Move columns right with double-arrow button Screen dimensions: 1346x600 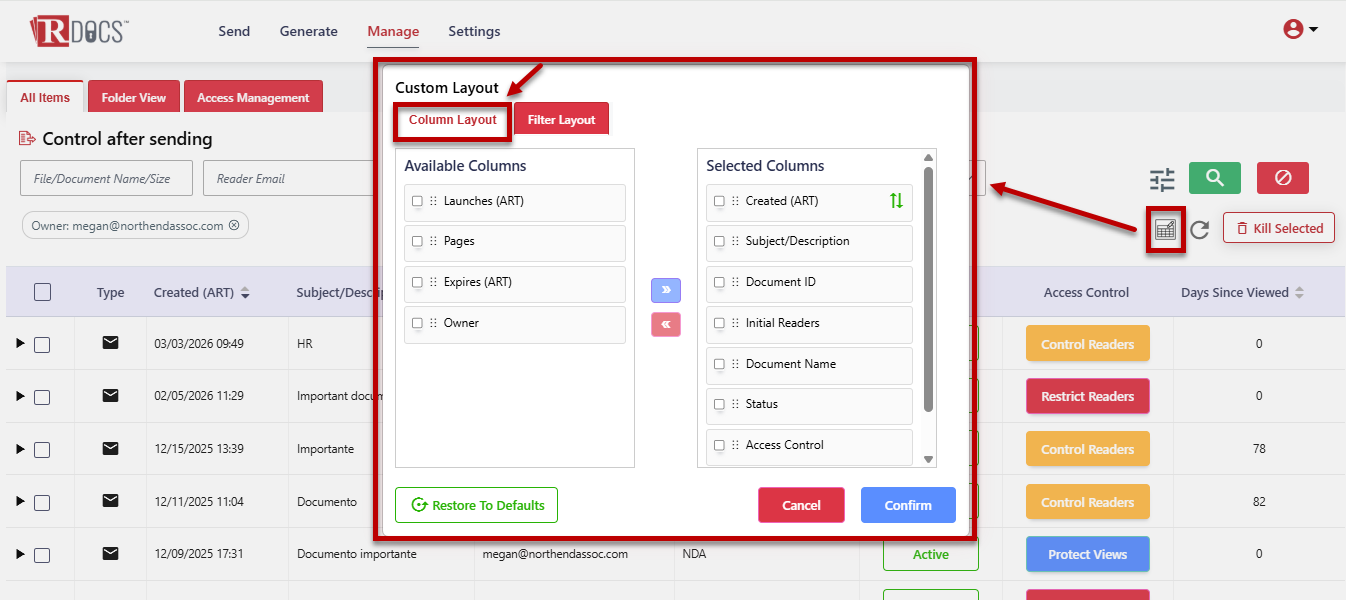pyautogui.click(x=666, y=290)
